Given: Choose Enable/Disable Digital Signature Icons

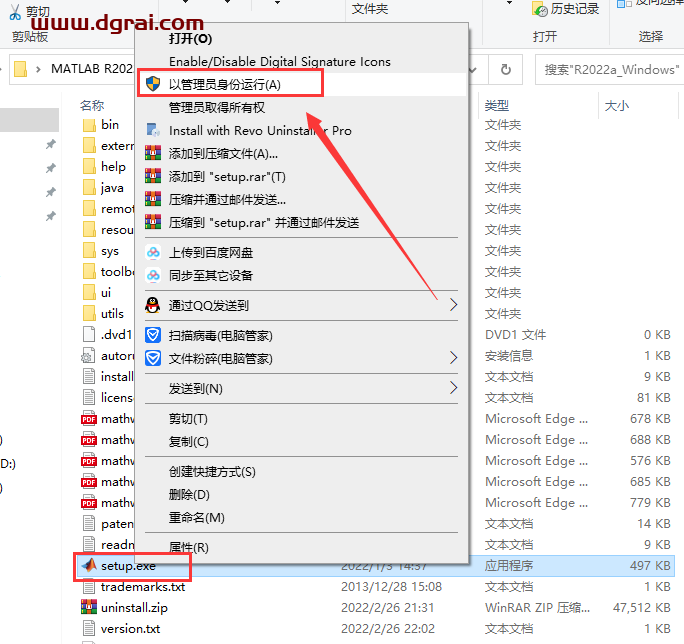Looking at the screenshot, I should click(280, 62).
